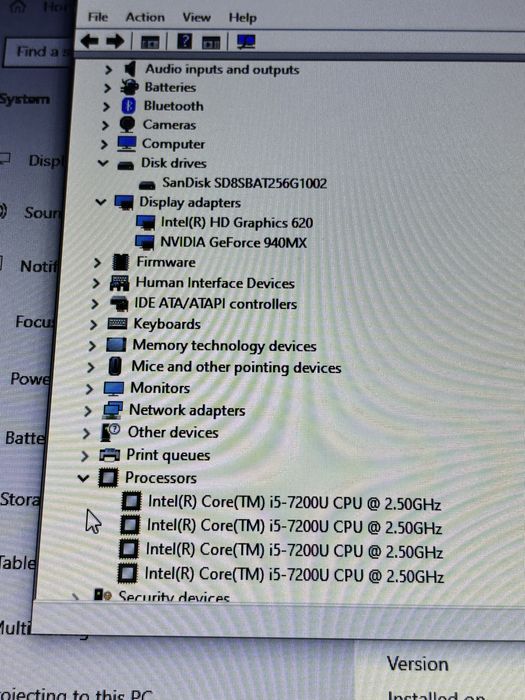Expand the Computer category arrow
Viewport: 525px width, 700px height.
(x=104, y=145)
